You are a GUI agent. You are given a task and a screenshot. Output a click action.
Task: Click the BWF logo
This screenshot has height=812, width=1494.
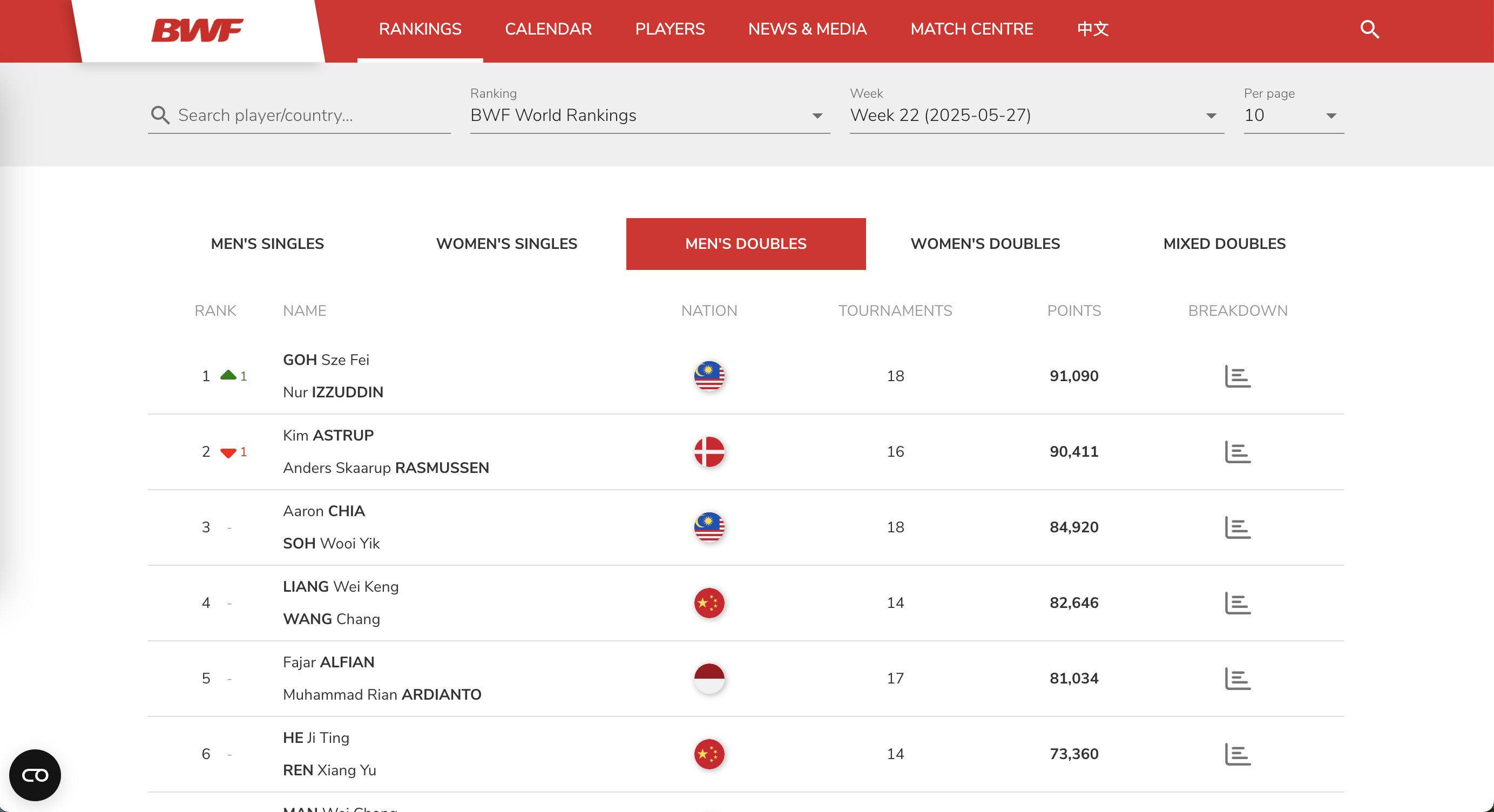click(x=197, y=30)
